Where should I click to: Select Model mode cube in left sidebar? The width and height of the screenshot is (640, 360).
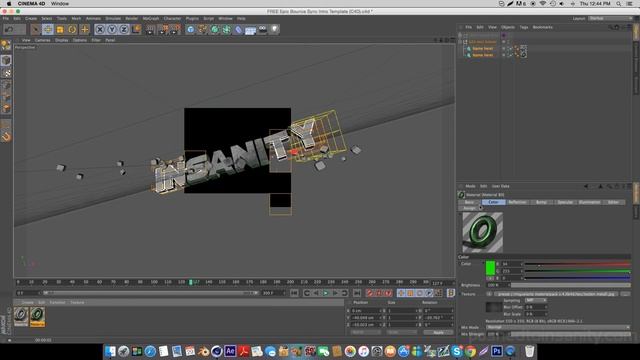(x=6, y=61)
